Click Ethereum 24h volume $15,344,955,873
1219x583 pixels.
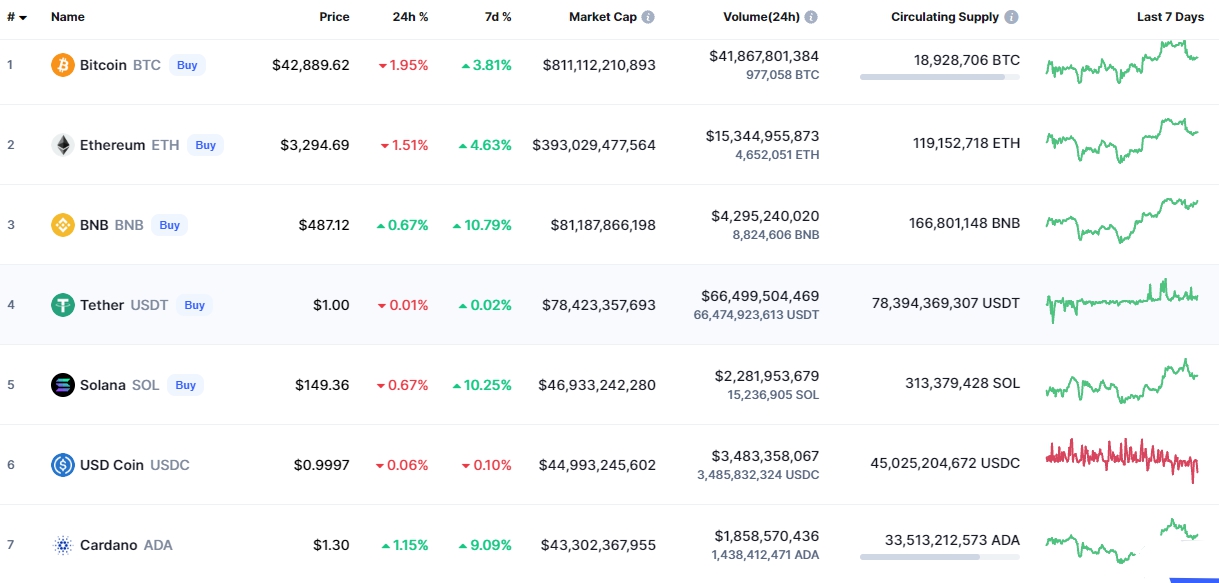click(762, 136)
